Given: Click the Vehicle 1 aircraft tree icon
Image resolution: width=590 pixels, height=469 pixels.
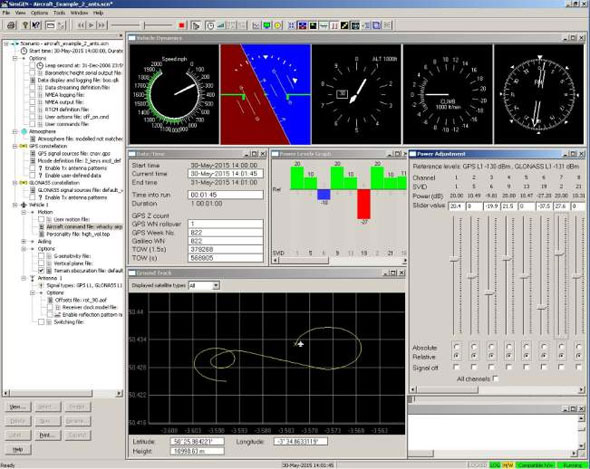Looking at the screenshot, I should (x=23, y=205).
